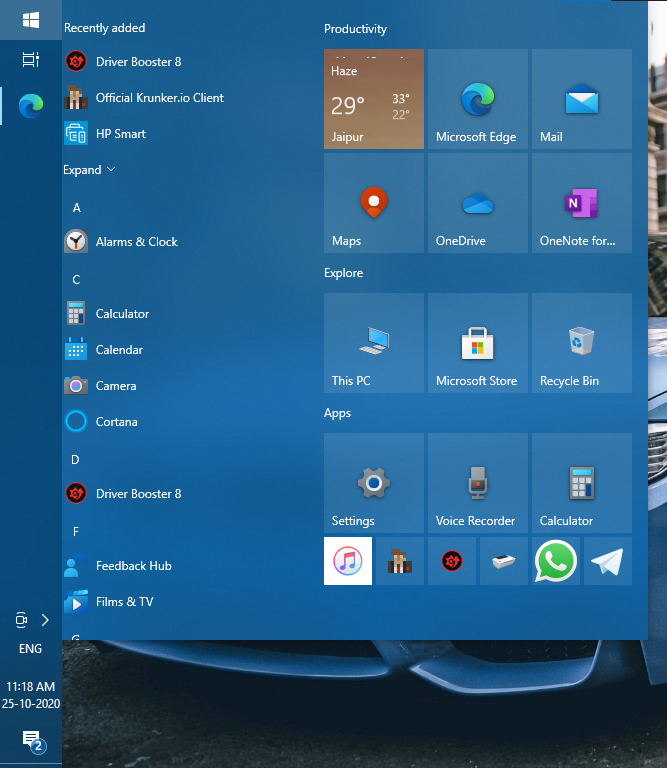The image size is (667, 768).
Task: Open the Jaipur weather tile
Action: 373,100
